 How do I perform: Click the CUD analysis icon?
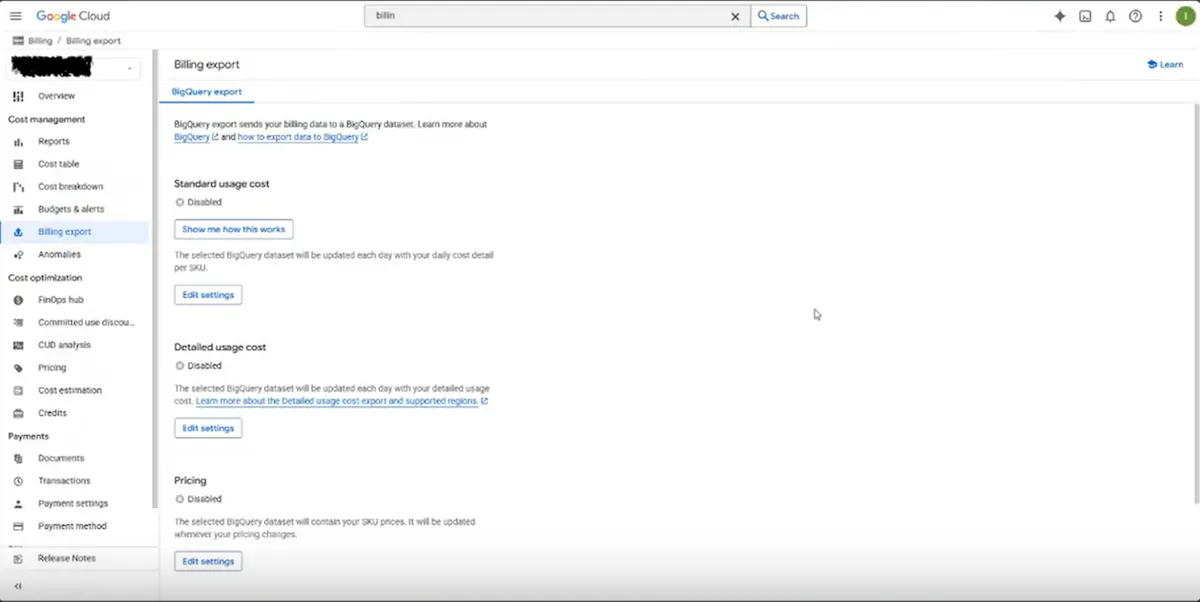point(18,345)
